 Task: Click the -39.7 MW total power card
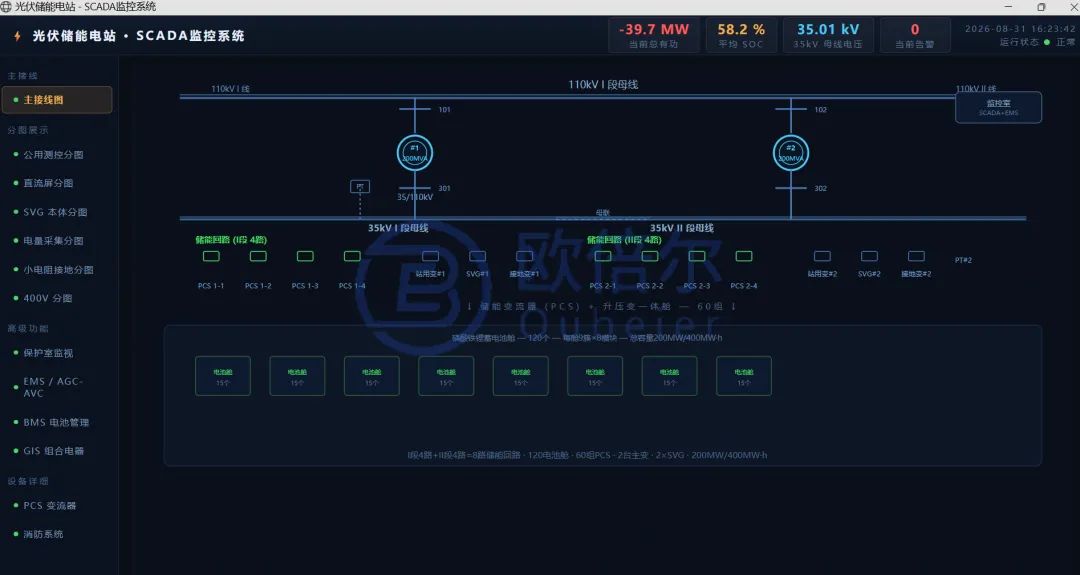[x=654, y=36]
